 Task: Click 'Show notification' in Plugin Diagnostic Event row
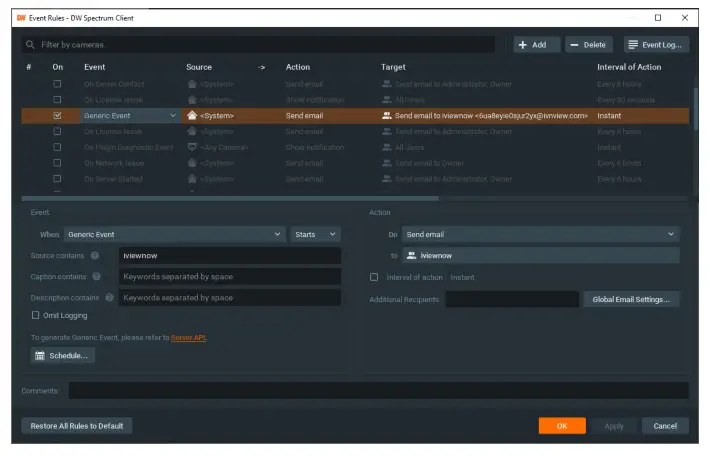[315, 147]
